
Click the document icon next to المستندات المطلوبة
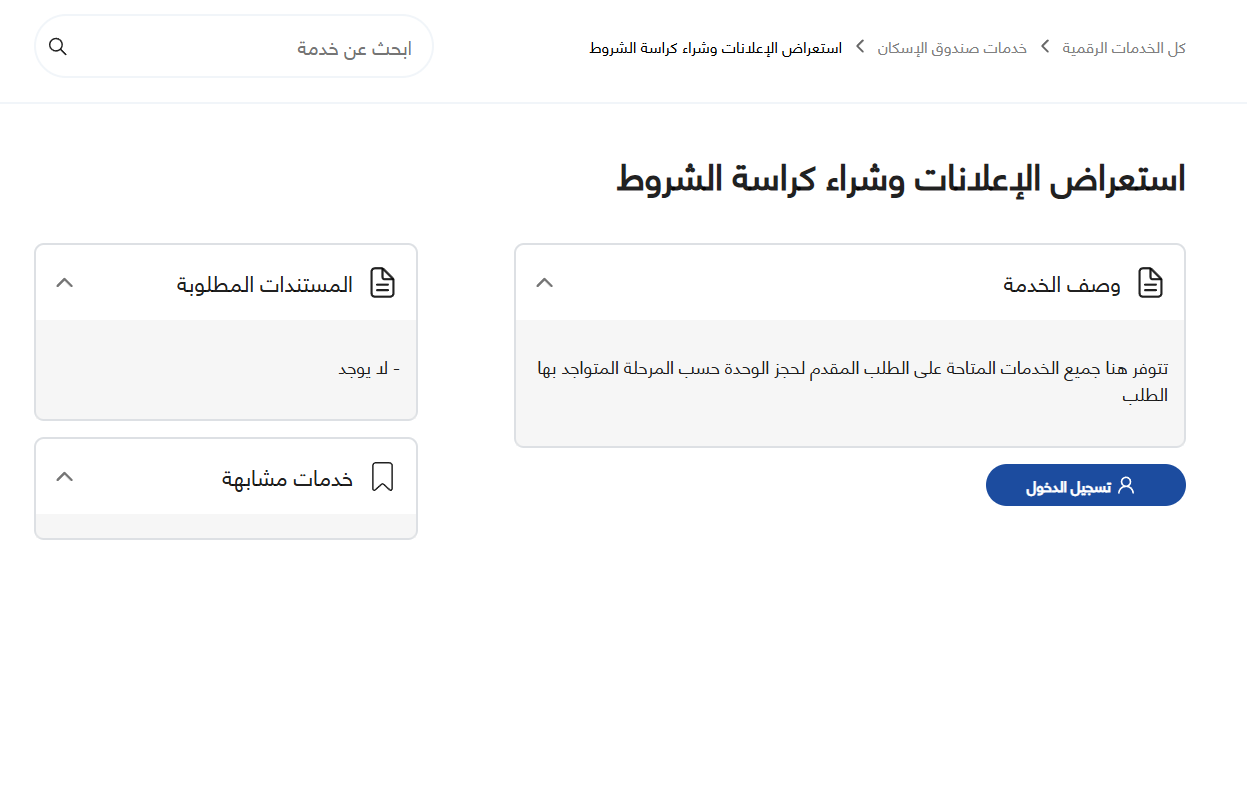coord(384,283)
